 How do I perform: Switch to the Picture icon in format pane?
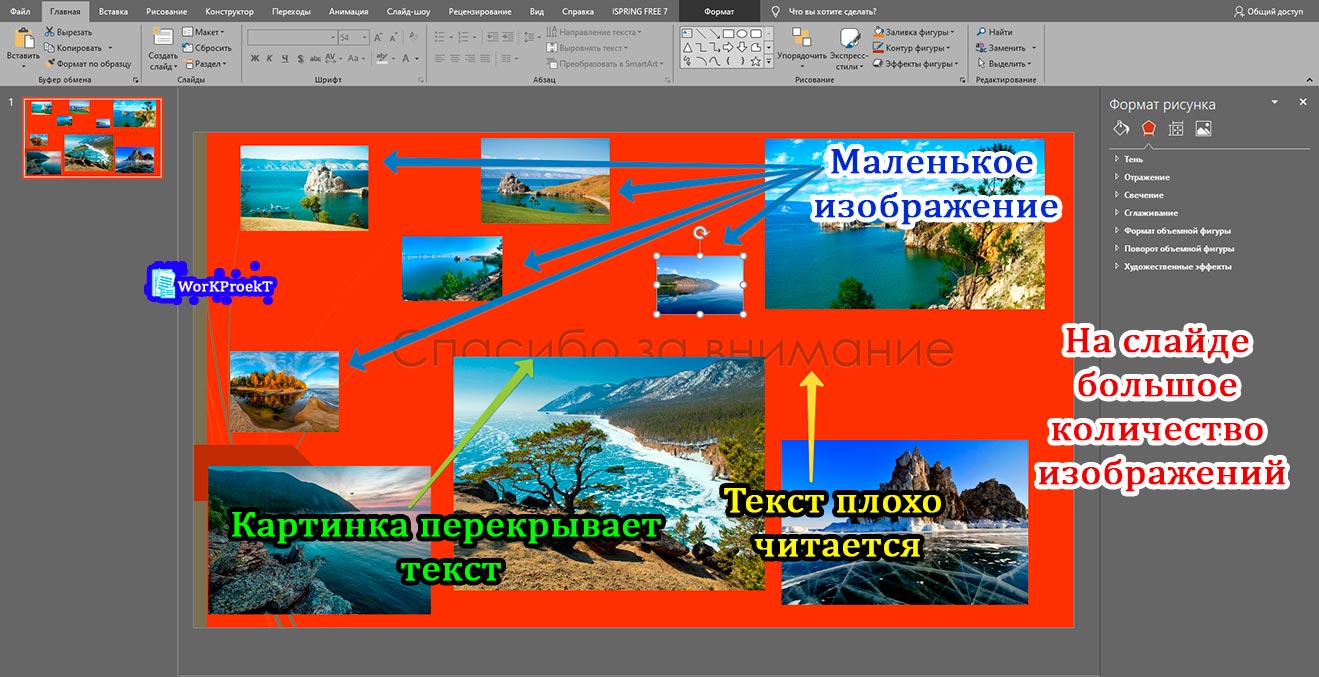pyautogui.click(x=1203, y=128)
